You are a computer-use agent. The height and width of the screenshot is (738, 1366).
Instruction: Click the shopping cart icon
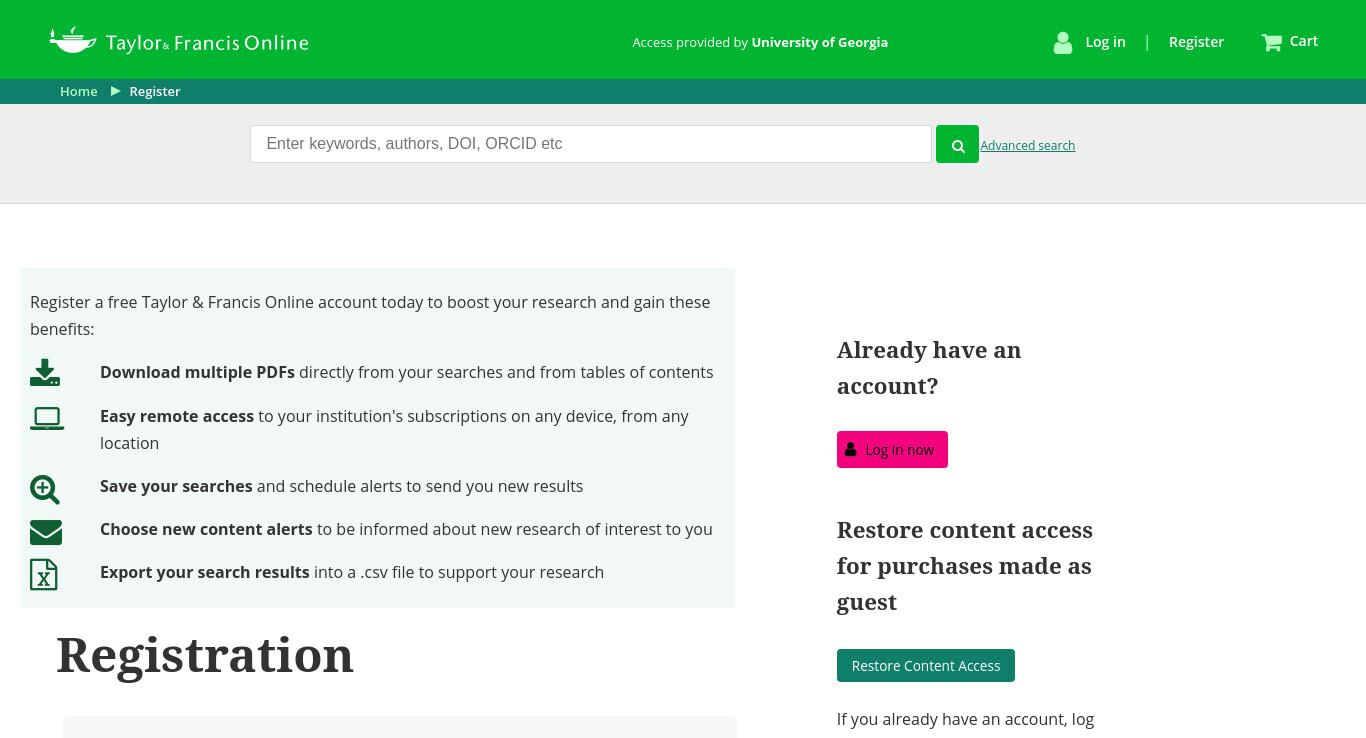click(x=1272, y=42)
